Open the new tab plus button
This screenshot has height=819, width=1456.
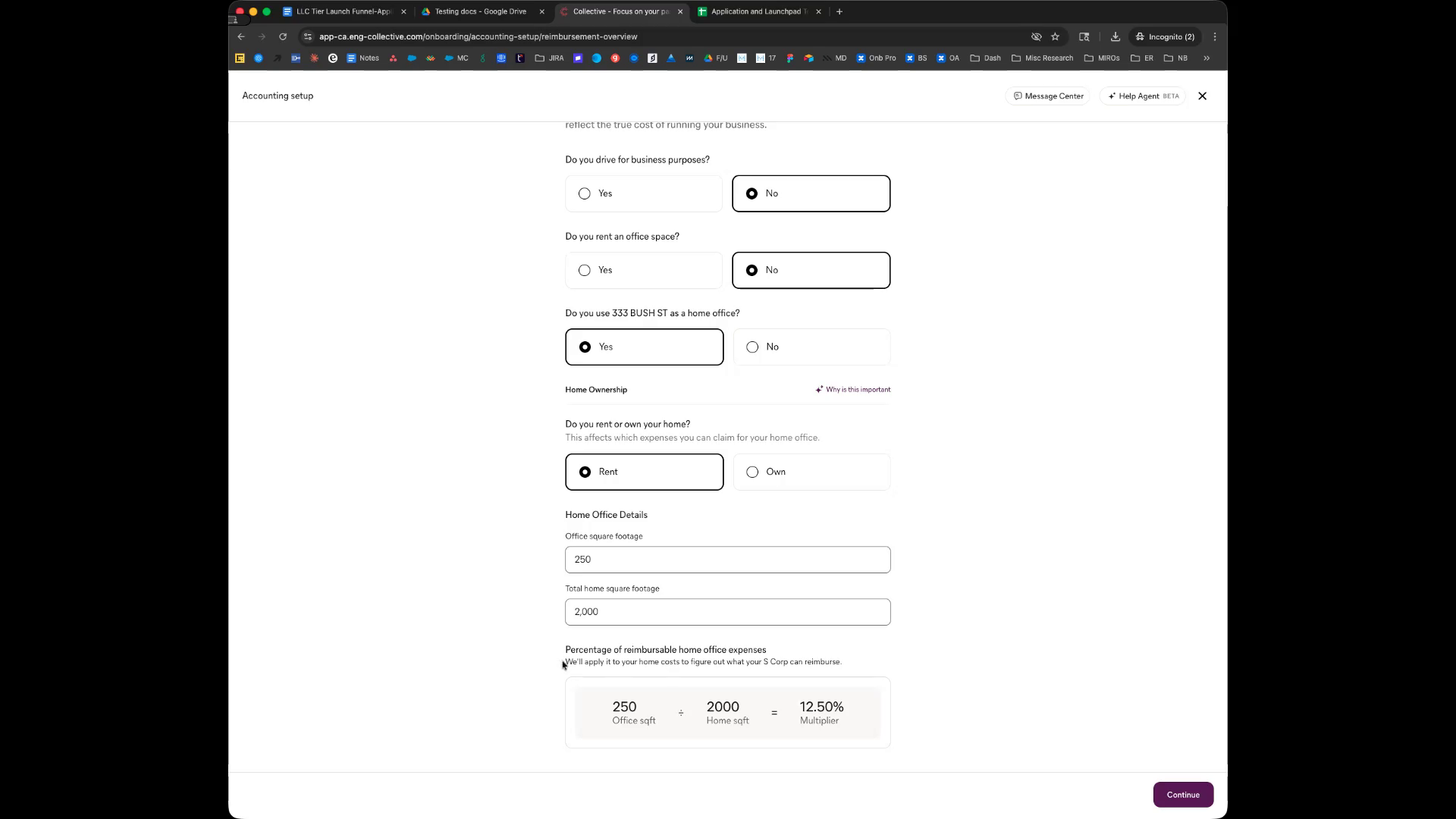point(839,11)
